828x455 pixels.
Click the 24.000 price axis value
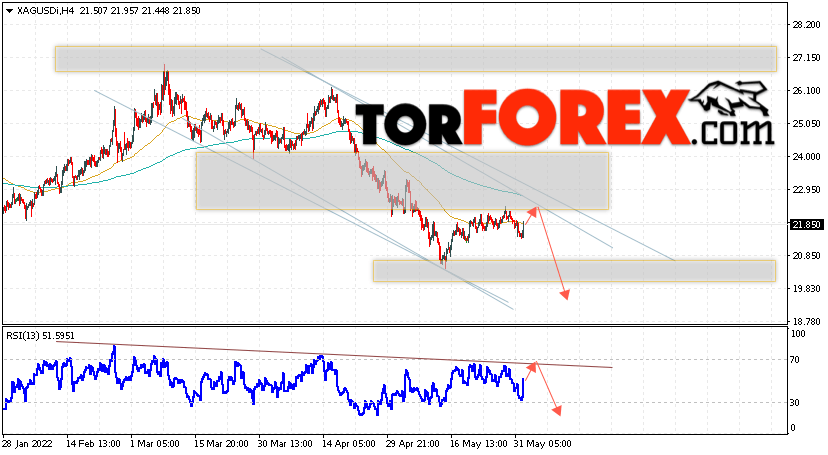[x=806, y=157]
